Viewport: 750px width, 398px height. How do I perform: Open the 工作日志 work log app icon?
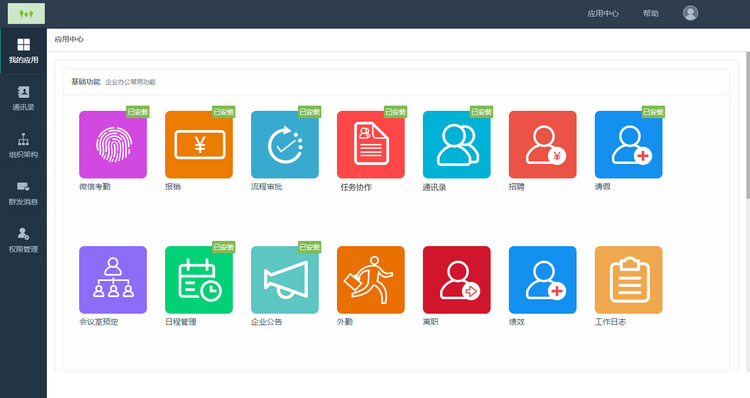tap(629, 280)
